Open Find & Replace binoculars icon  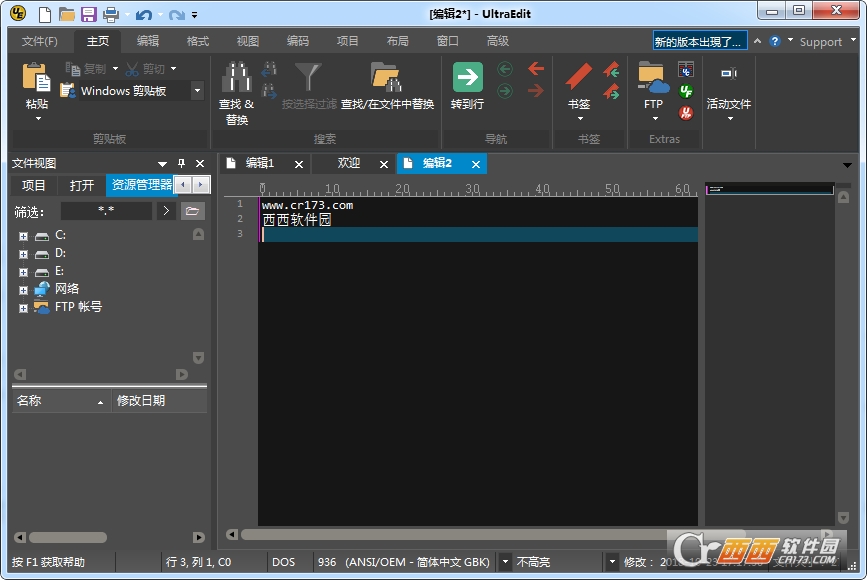(x=237, y=77)
